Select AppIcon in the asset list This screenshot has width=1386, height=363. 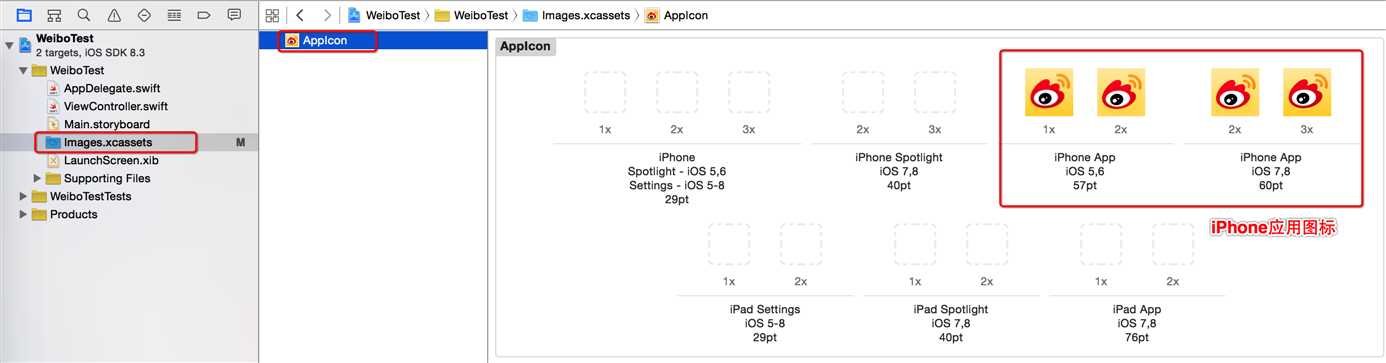pos(327,41)
